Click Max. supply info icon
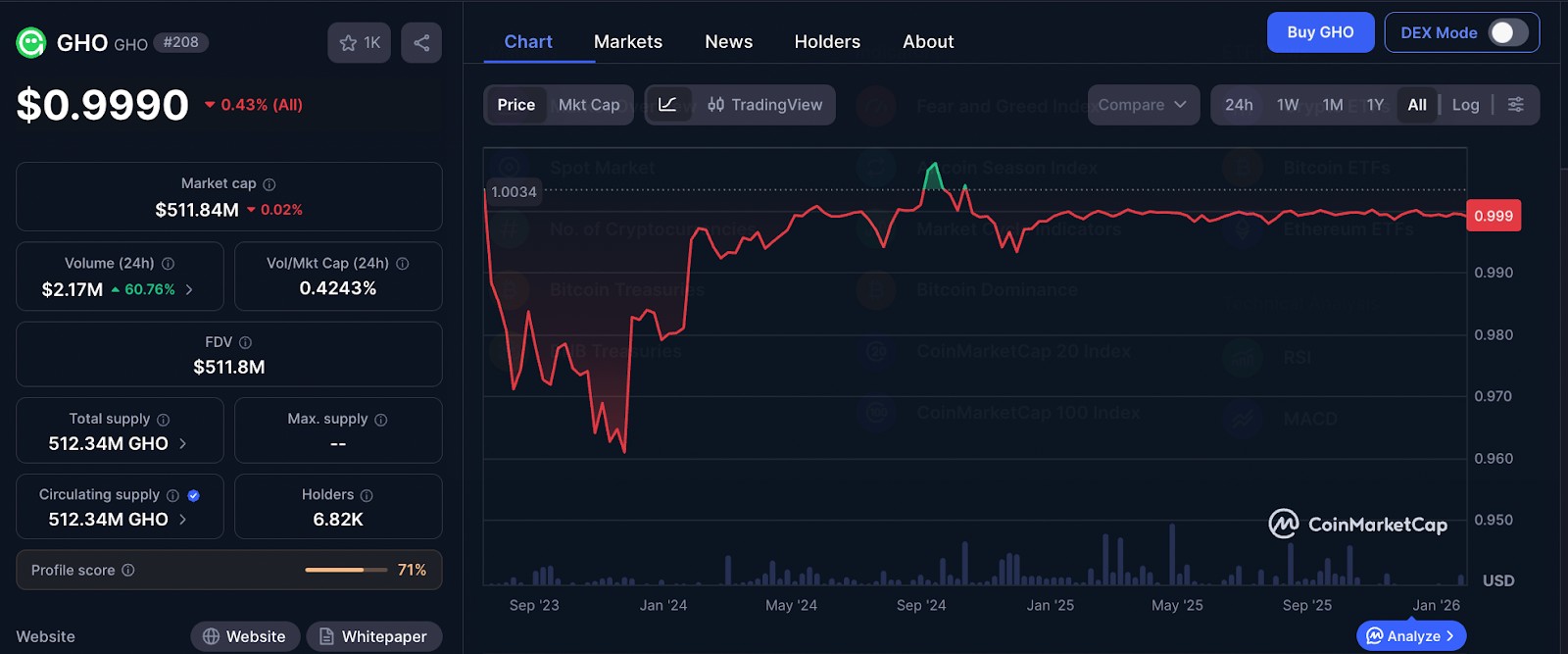 click(381, 420)
